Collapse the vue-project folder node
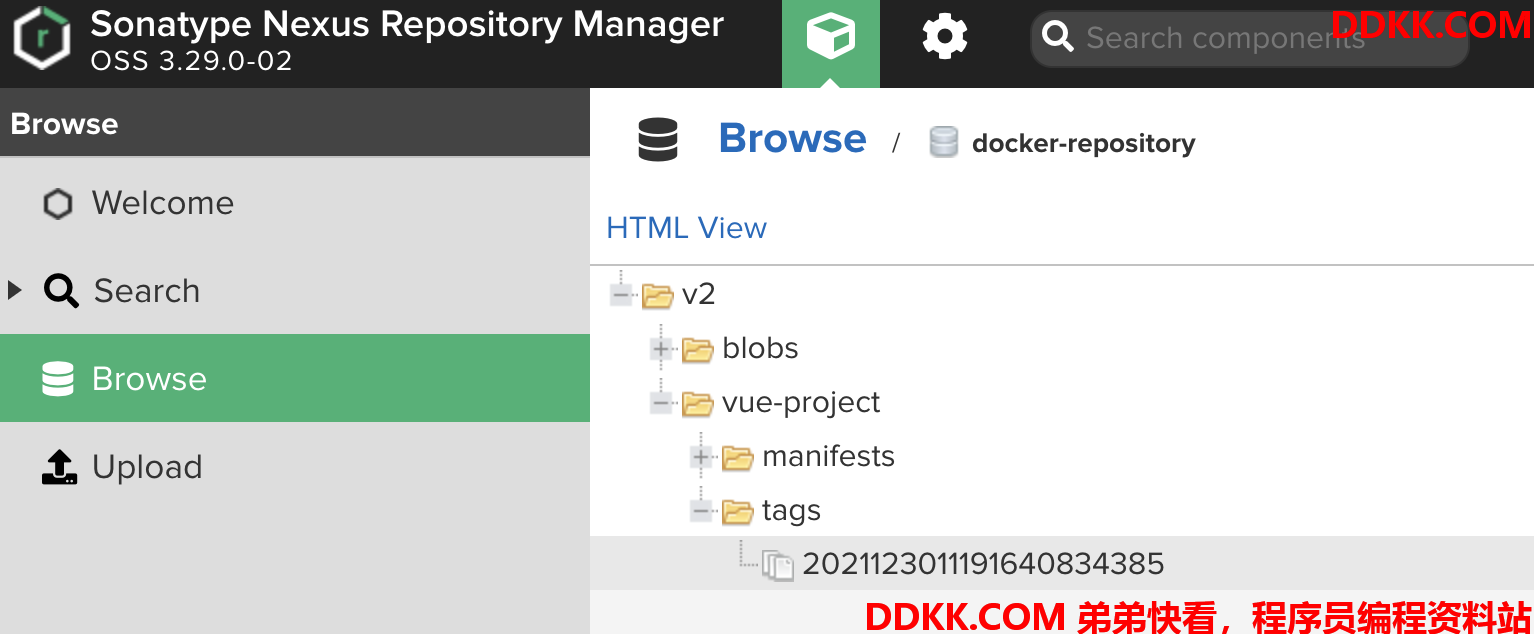1534x634 pixels. point(661,403)
